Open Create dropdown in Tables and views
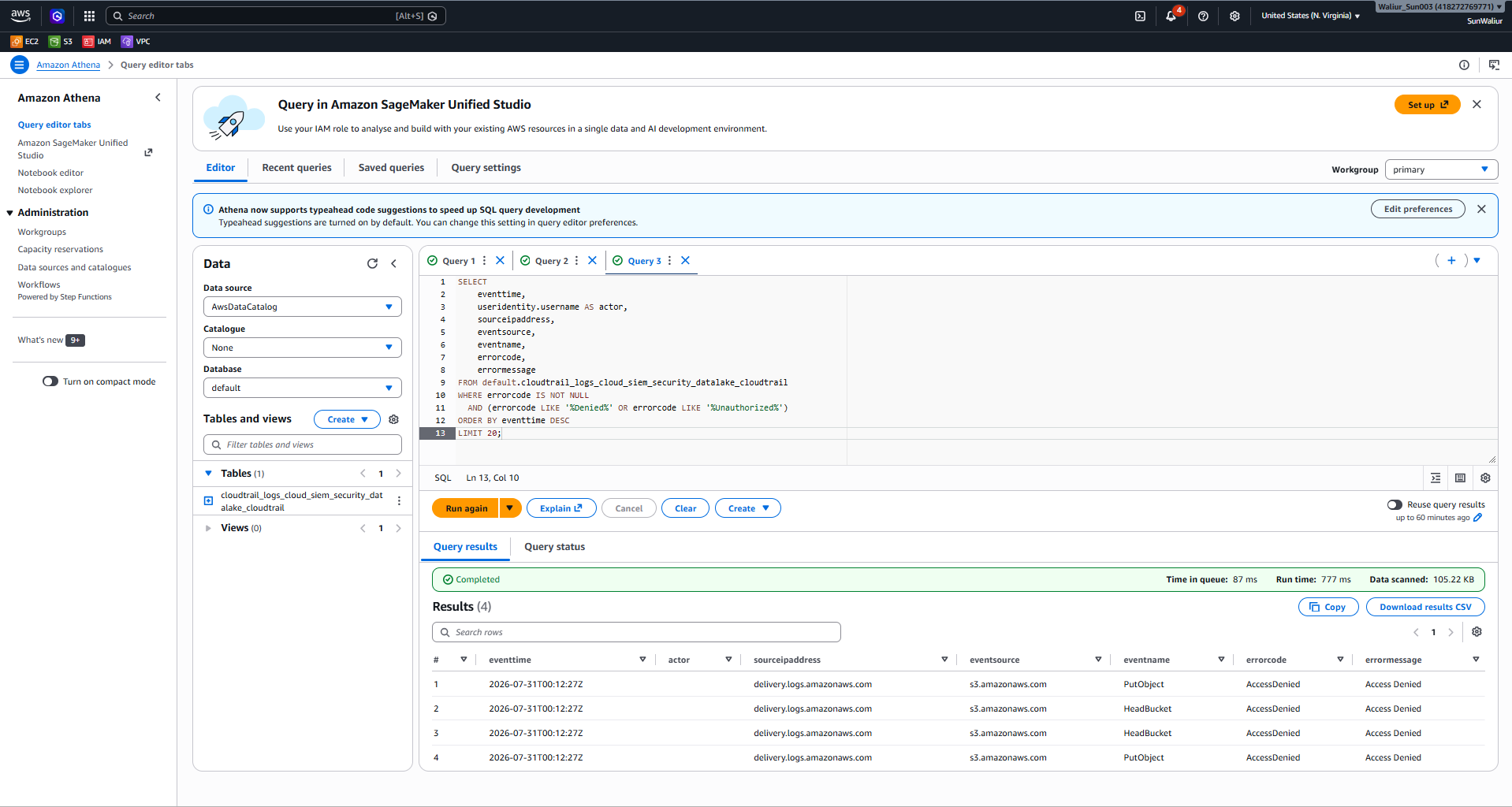This screenshot has height=807, width=1512. pos(347,419)
